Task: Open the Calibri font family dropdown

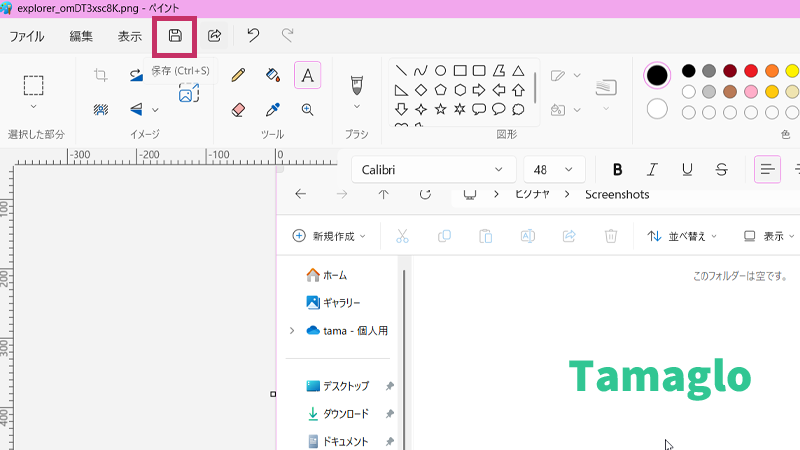Action: (x=432, y=169)
